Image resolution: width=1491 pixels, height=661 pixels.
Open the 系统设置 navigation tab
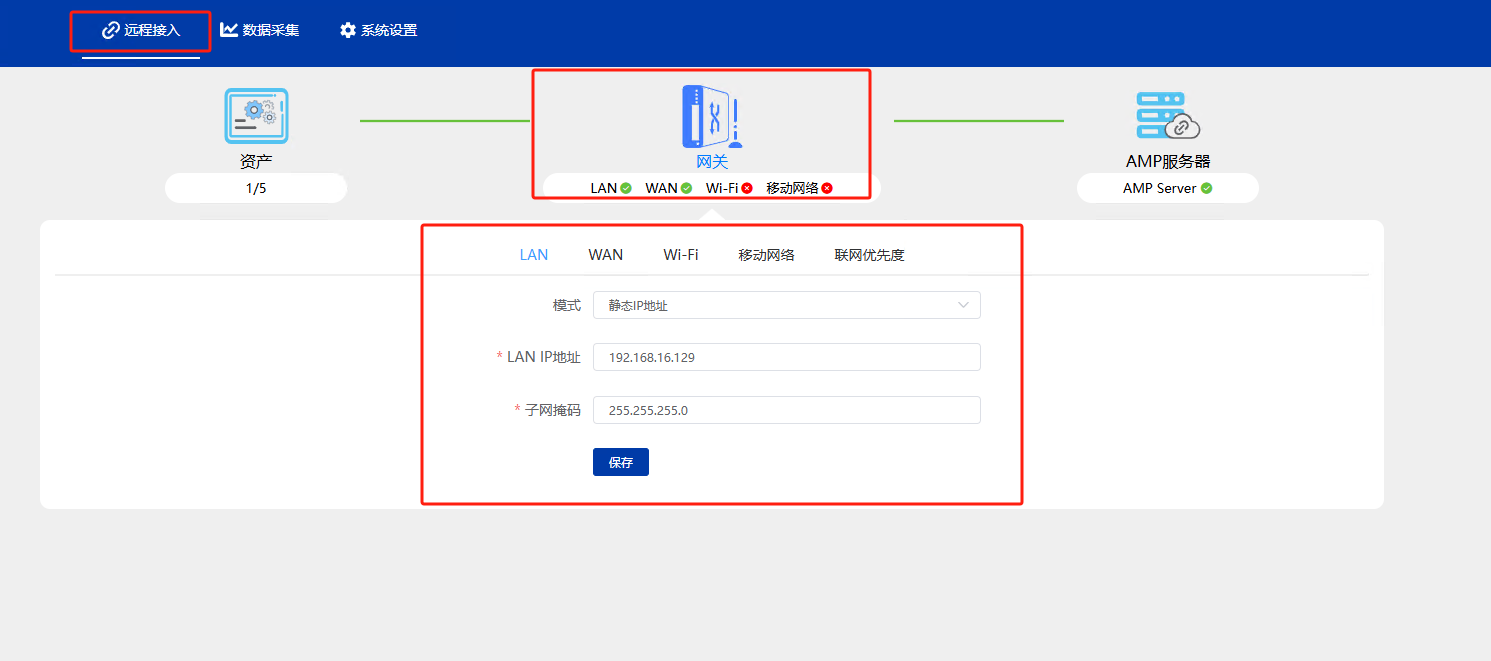(x=378, y=30)
